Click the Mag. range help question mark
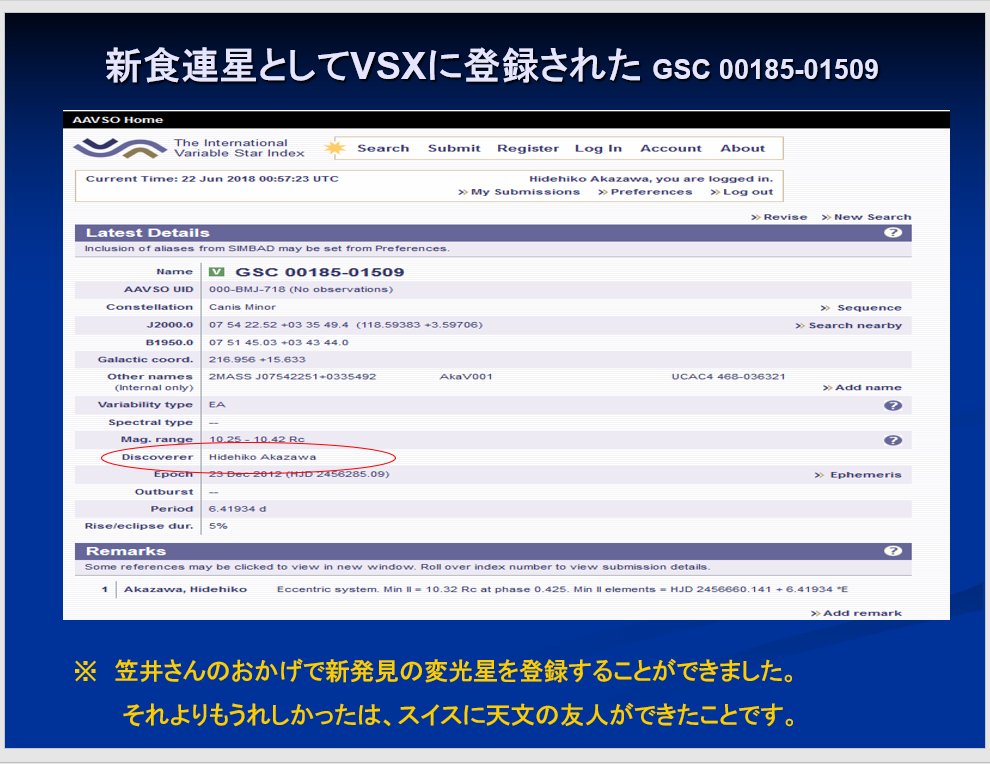The width and height of the screenshot is (990, 764). click(x=893, y=440)
